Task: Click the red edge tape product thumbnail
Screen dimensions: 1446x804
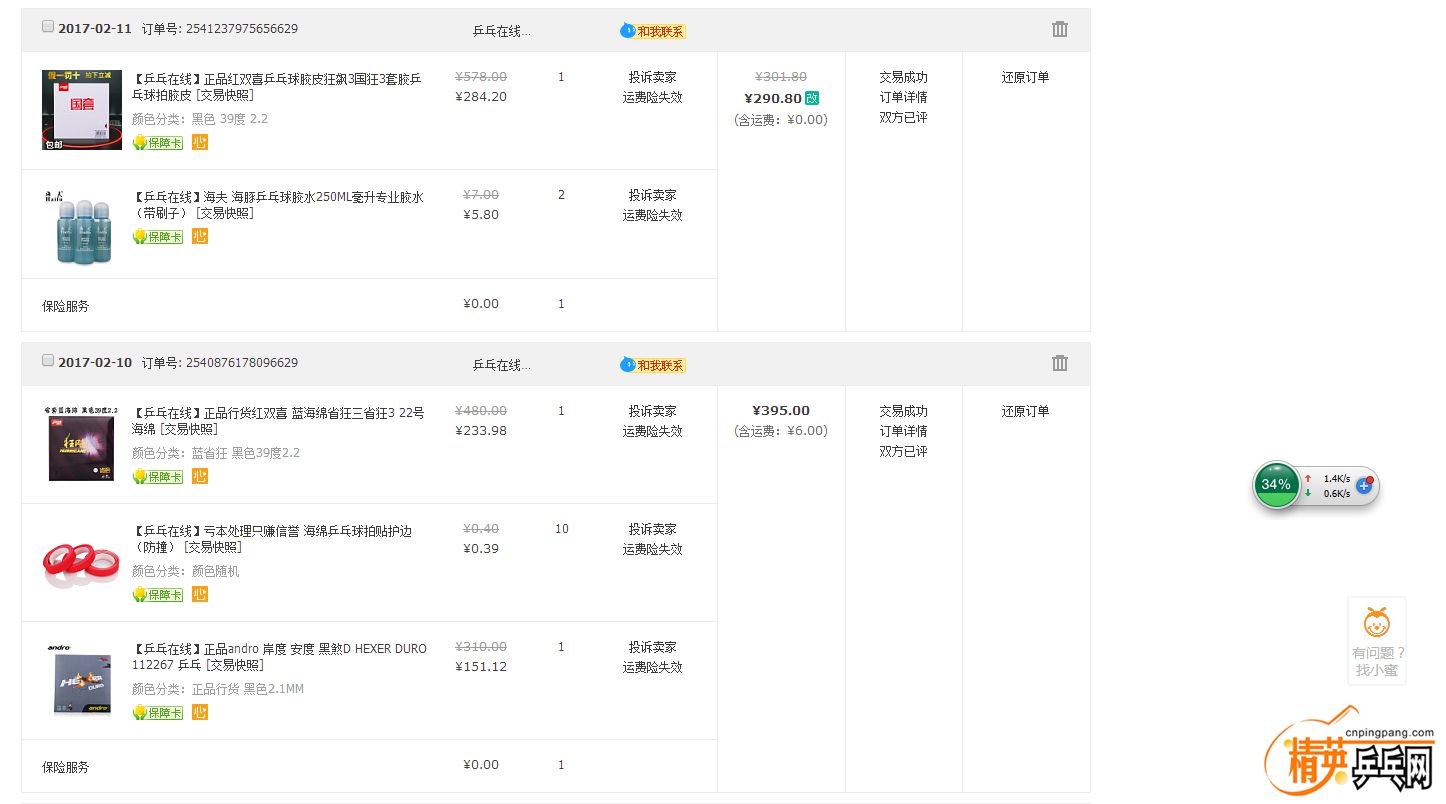Action: (x=81, y=562)
